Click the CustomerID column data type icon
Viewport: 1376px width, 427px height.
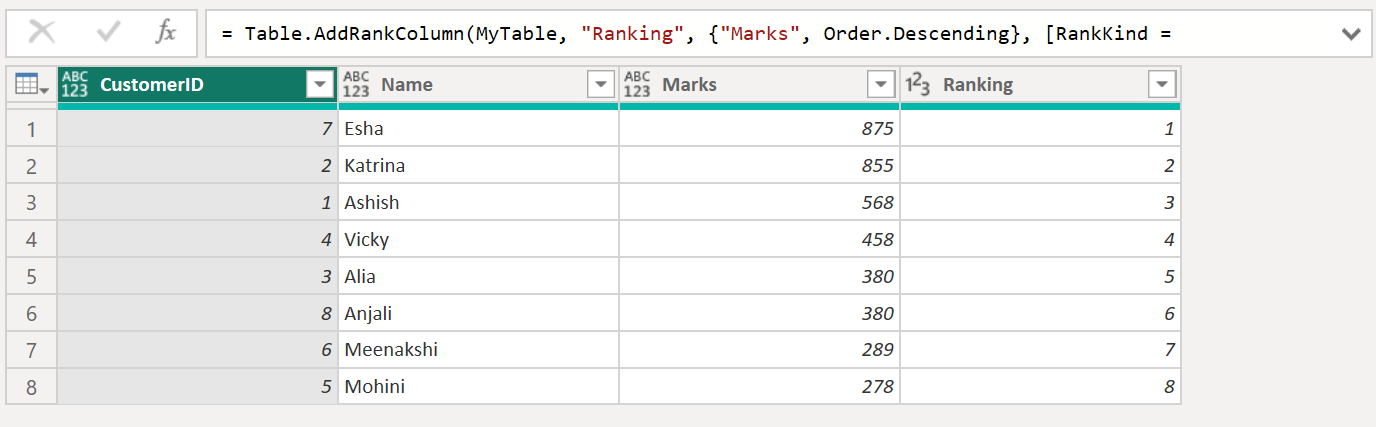[75, 85]
